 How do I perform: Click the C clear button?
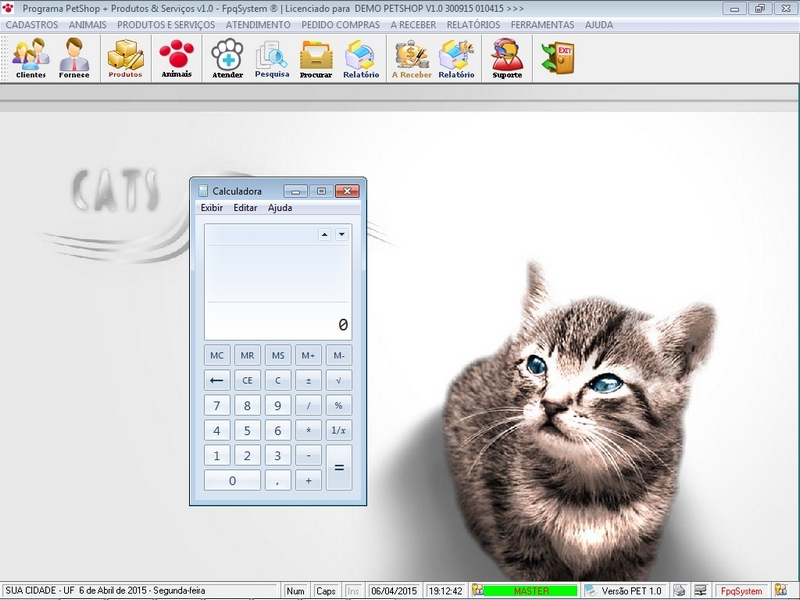coord(278,380)
